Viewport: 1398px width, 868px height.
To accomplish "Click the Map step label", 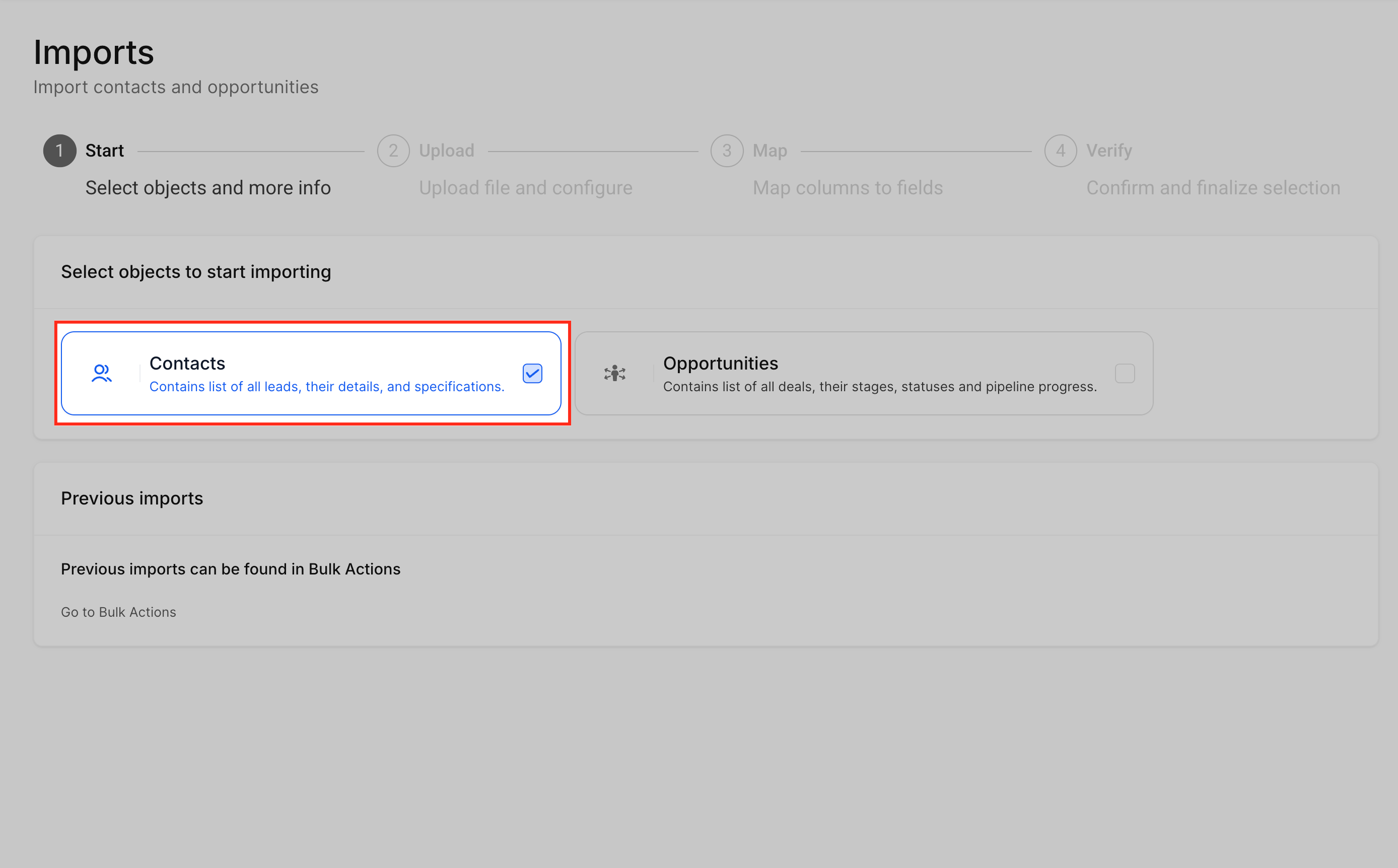I will coord(770,151).
